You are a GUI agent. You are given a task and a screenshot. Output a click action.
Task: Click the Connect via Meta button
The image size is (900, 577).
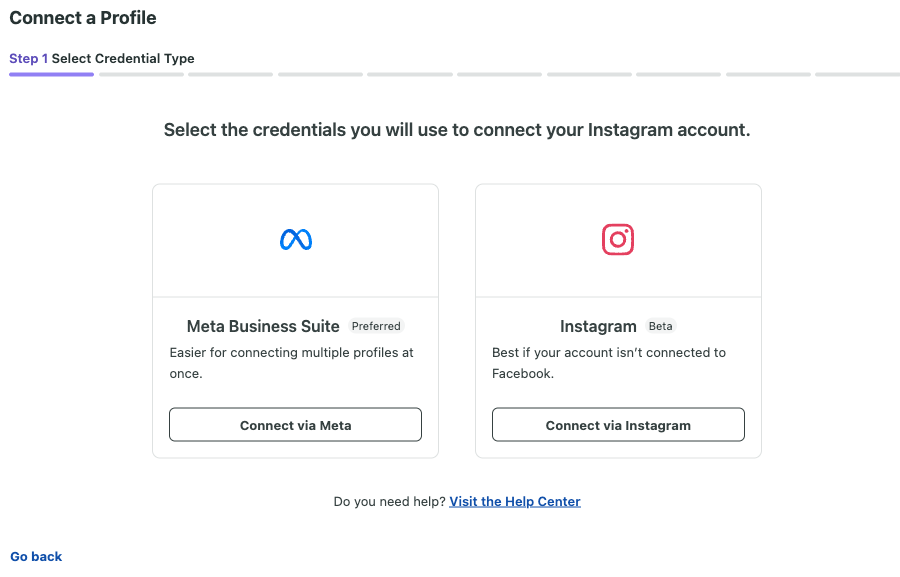pyautogui.click(x=295, y=425)
